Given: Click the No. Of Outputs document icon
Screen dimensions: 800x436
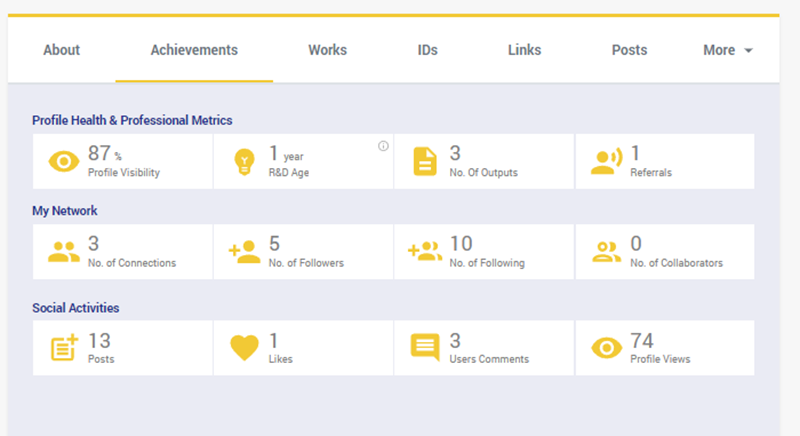Looking at the screenshot, I should coord(425,161).
